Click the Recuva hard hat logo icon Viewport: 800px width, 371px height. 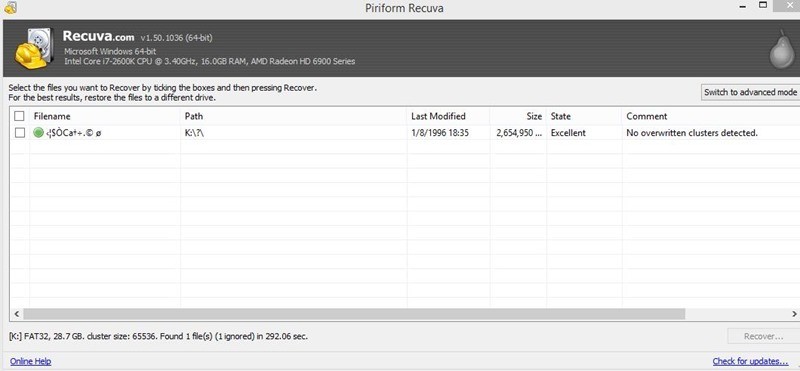35,48
